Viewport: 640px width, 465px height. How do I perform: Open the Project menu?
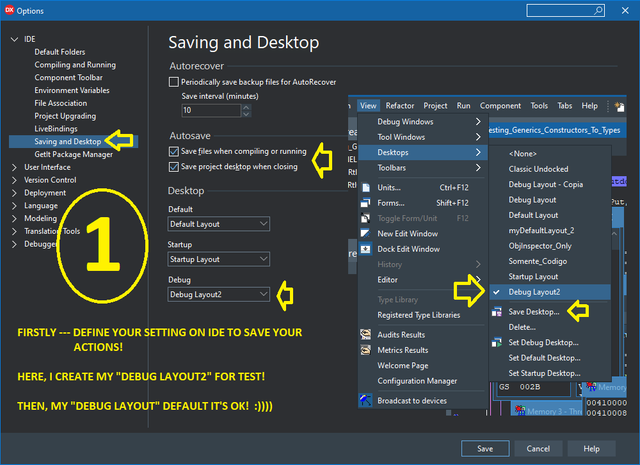435,106
